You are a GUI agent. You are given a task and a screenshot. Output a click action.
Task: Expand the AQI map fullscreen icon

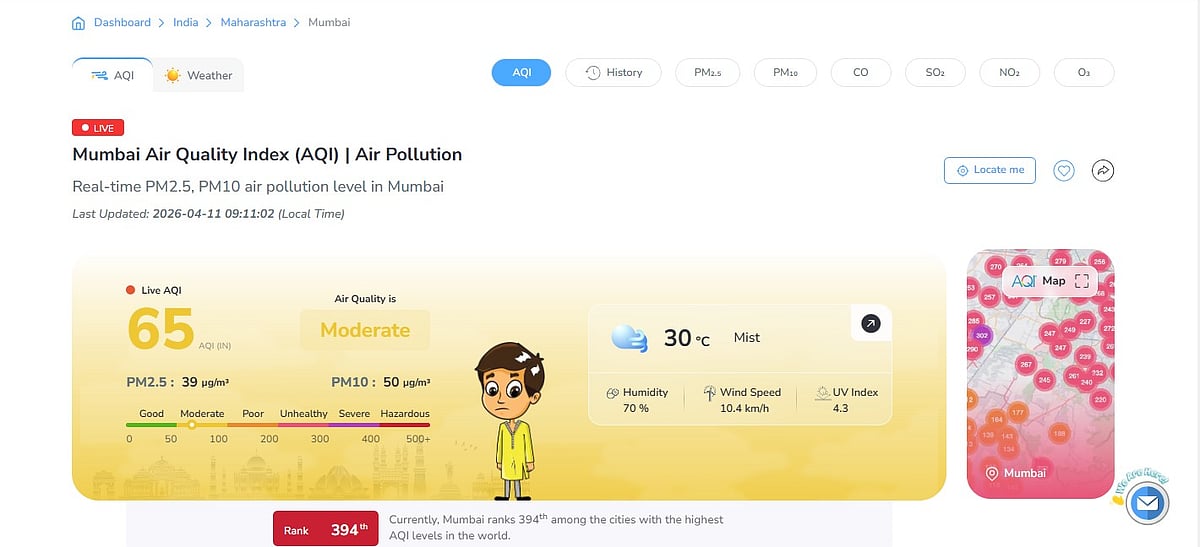coord(1081,281)
